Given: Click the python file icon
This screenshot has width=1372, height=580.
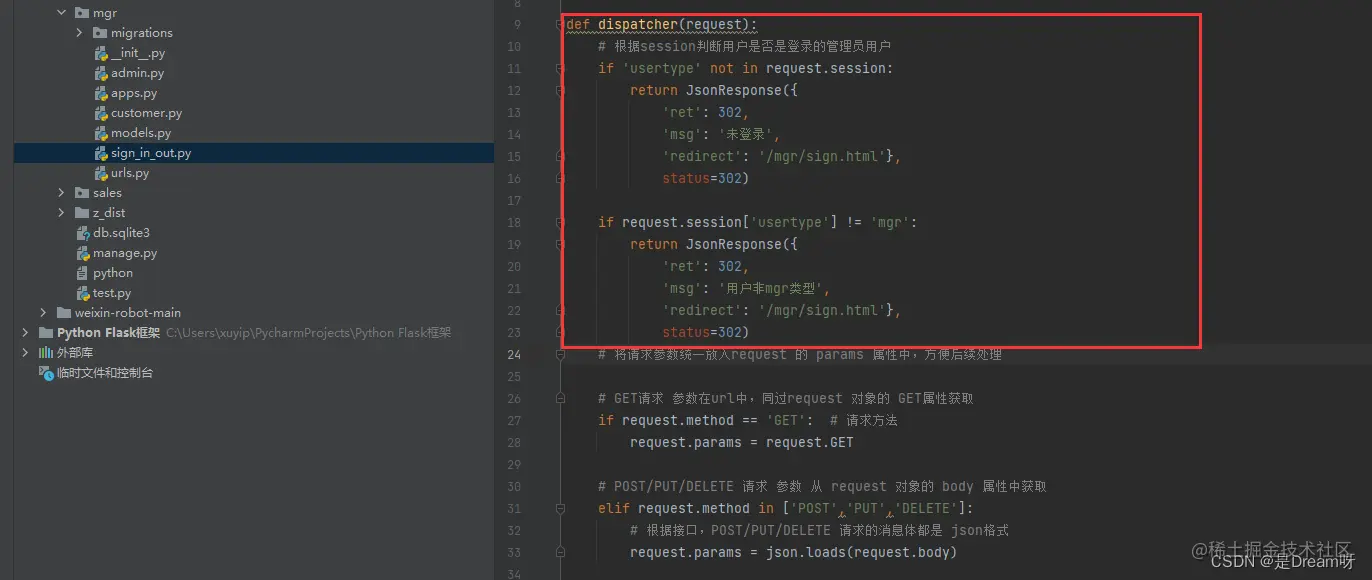Looking at the screenshot, I should [x=84, y=273].
